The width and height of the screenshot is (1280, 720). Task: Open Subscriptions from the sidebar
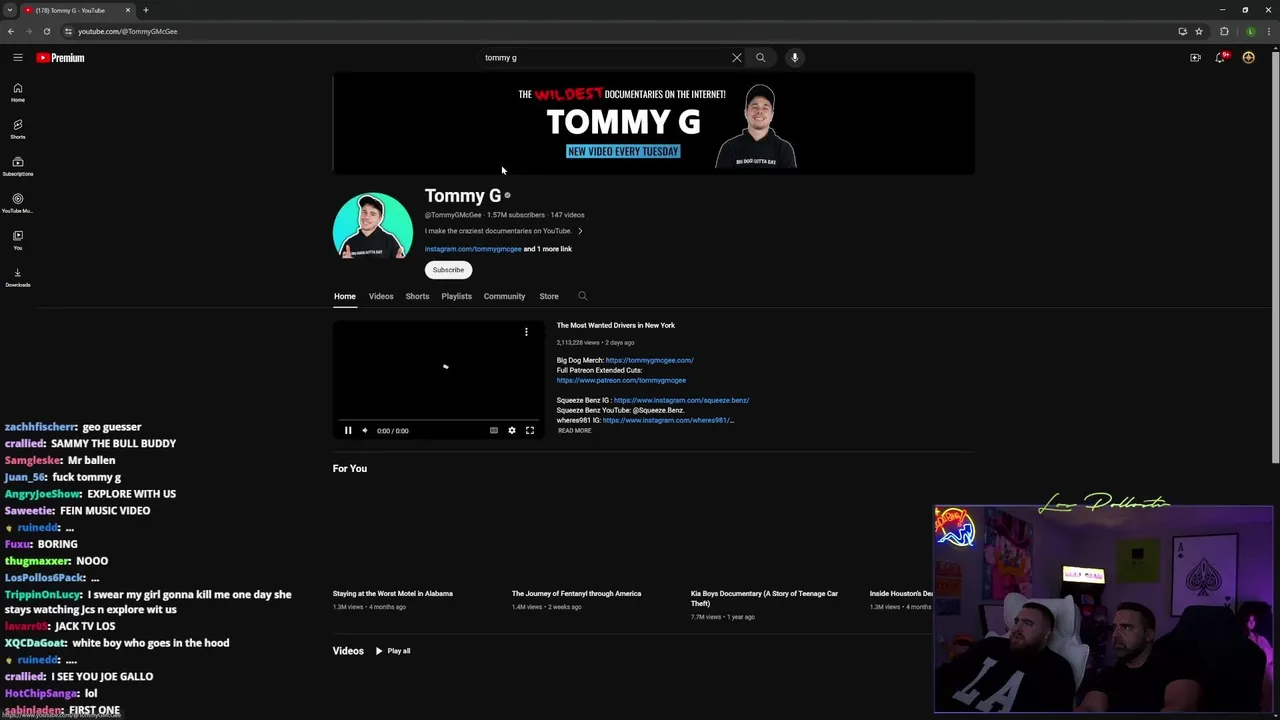18,166
